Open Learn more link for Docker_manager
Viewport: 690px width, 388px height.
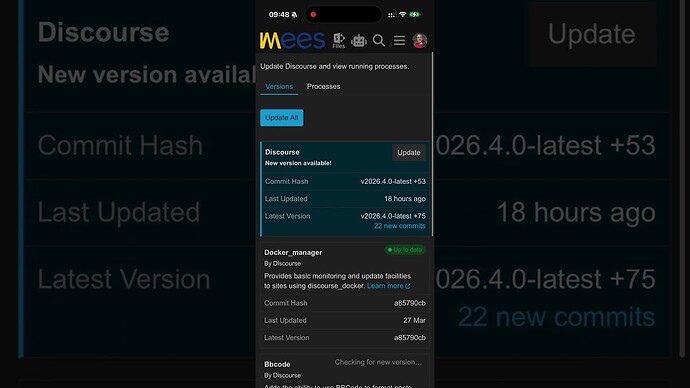[389, 286]
